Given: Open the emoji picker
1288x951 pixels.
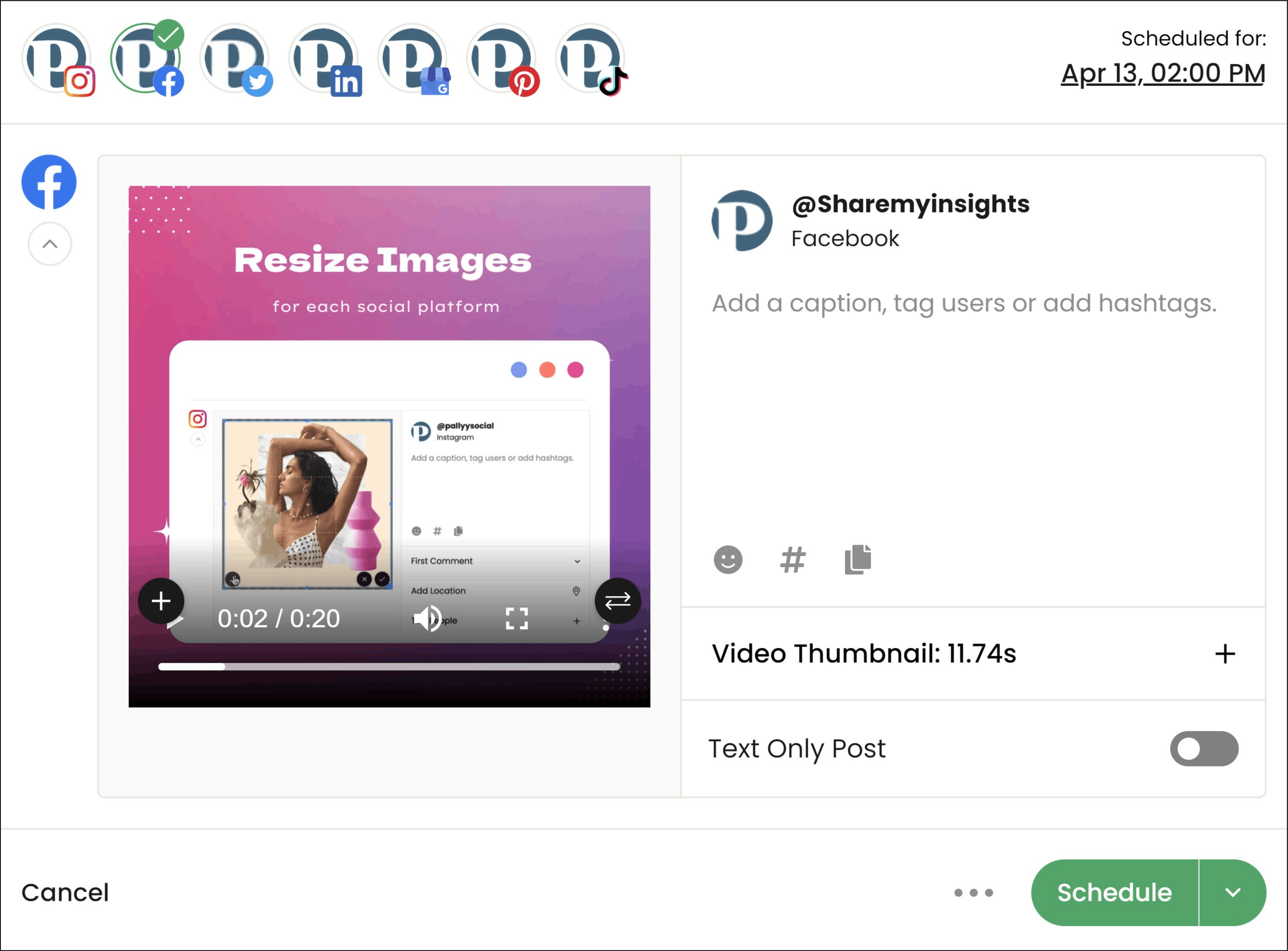Looking at the screenshot, I should point(728,560).
